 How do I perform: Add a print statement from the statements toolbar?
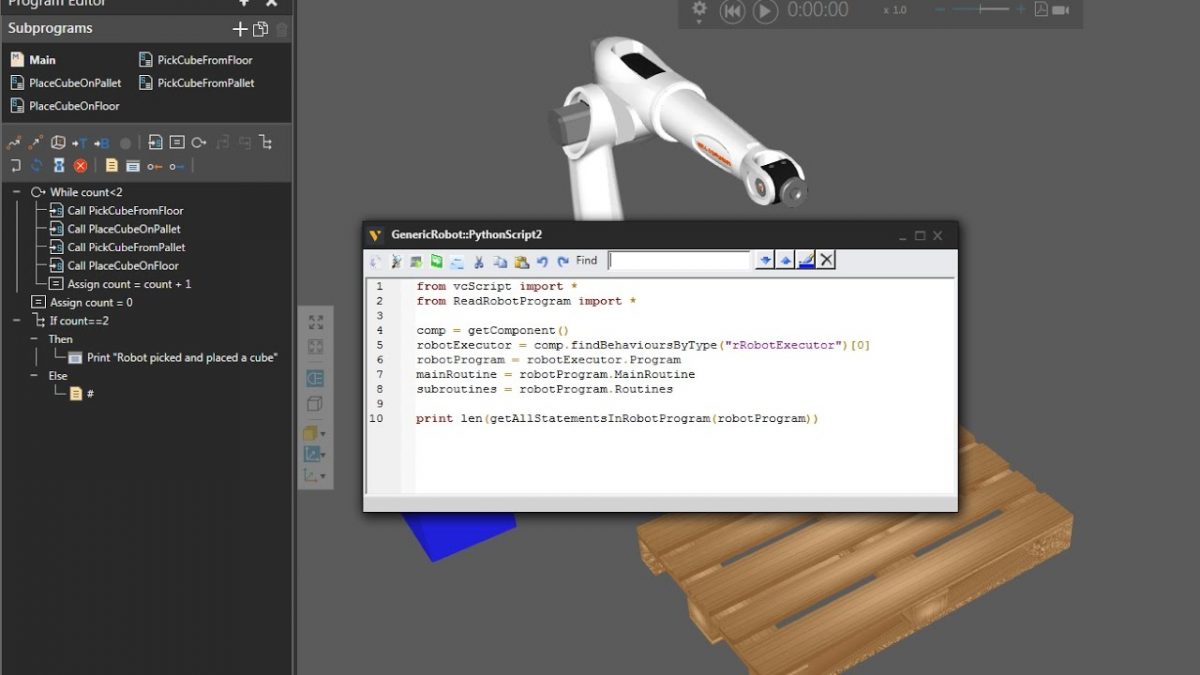point(133,165)
